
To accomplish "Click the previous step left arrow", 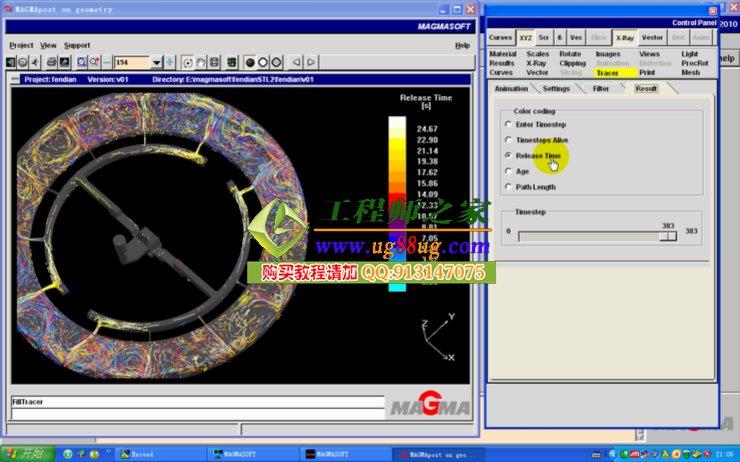I will [297, 62].
